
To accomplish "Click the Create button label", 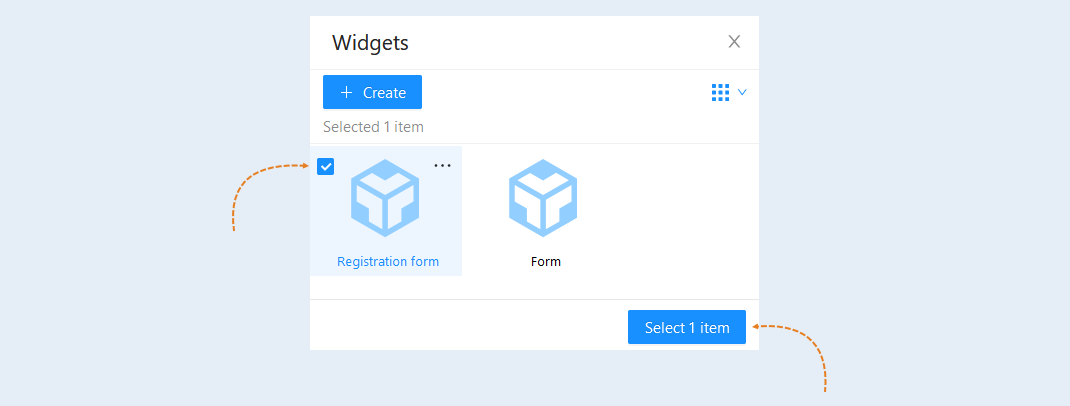I will pos(384,93).
